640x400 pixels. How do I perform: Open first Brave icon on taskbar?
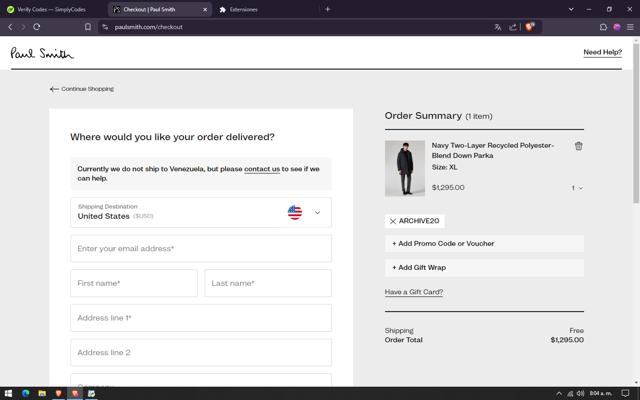tap(58, 393)
